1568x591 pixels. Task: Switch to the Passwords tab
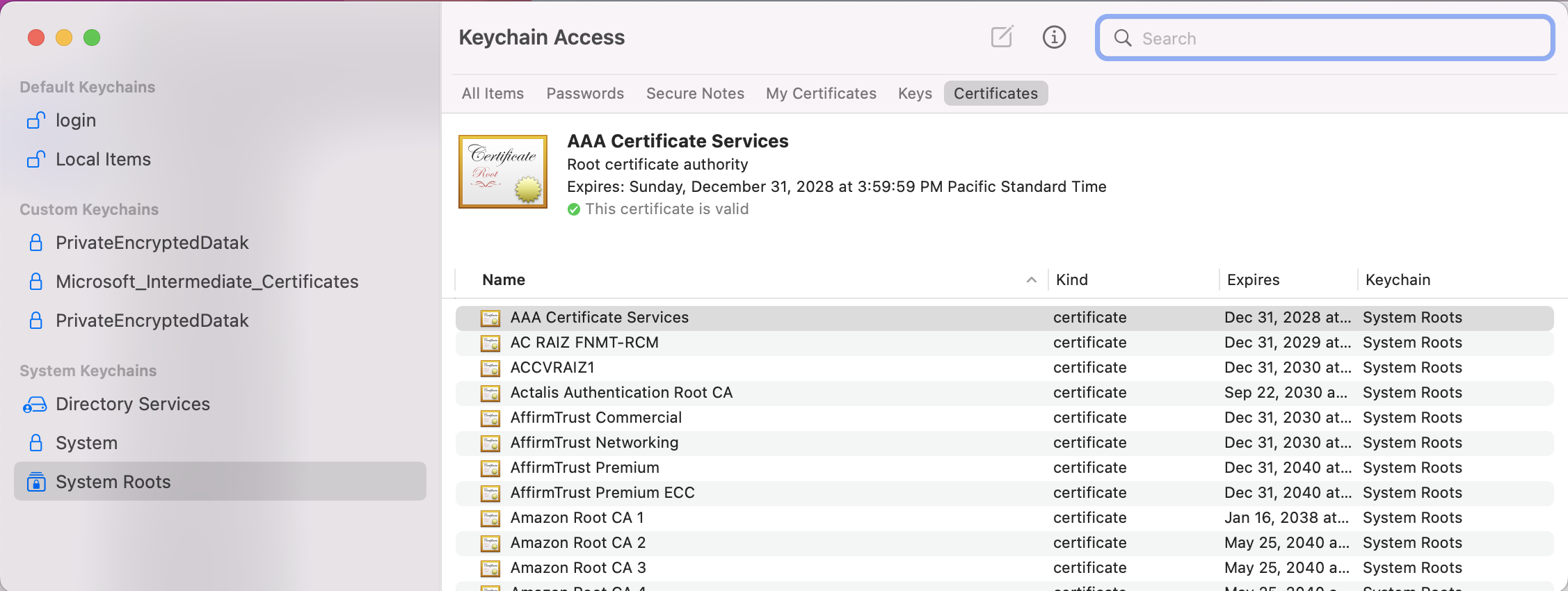[585, 93]
